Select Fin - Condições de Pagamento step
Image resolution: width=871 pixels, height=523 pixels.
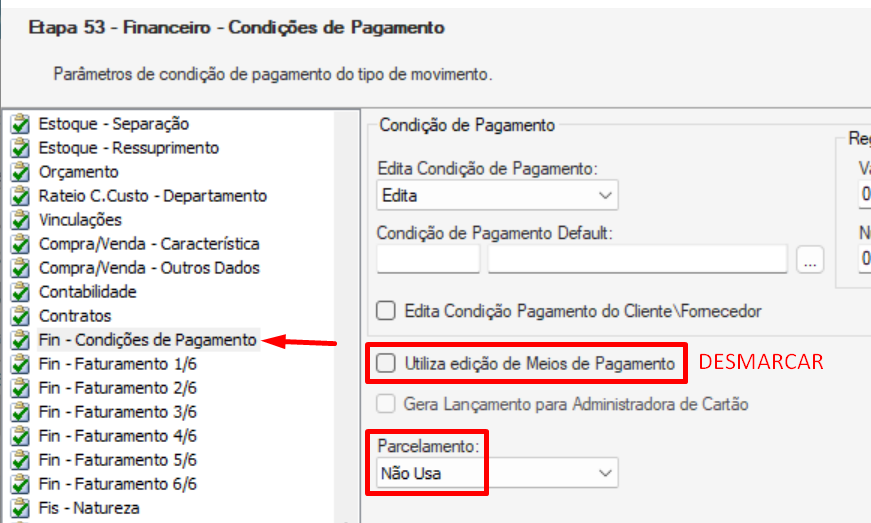(147, 340)
